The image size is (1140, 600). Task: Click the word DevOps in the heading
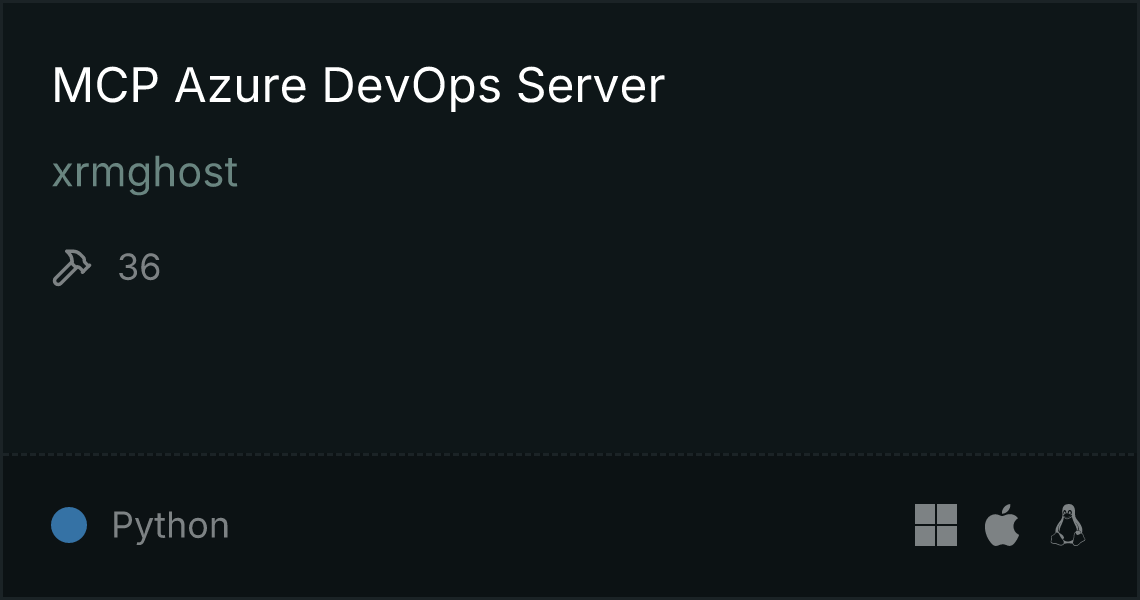tap(412, 86)
